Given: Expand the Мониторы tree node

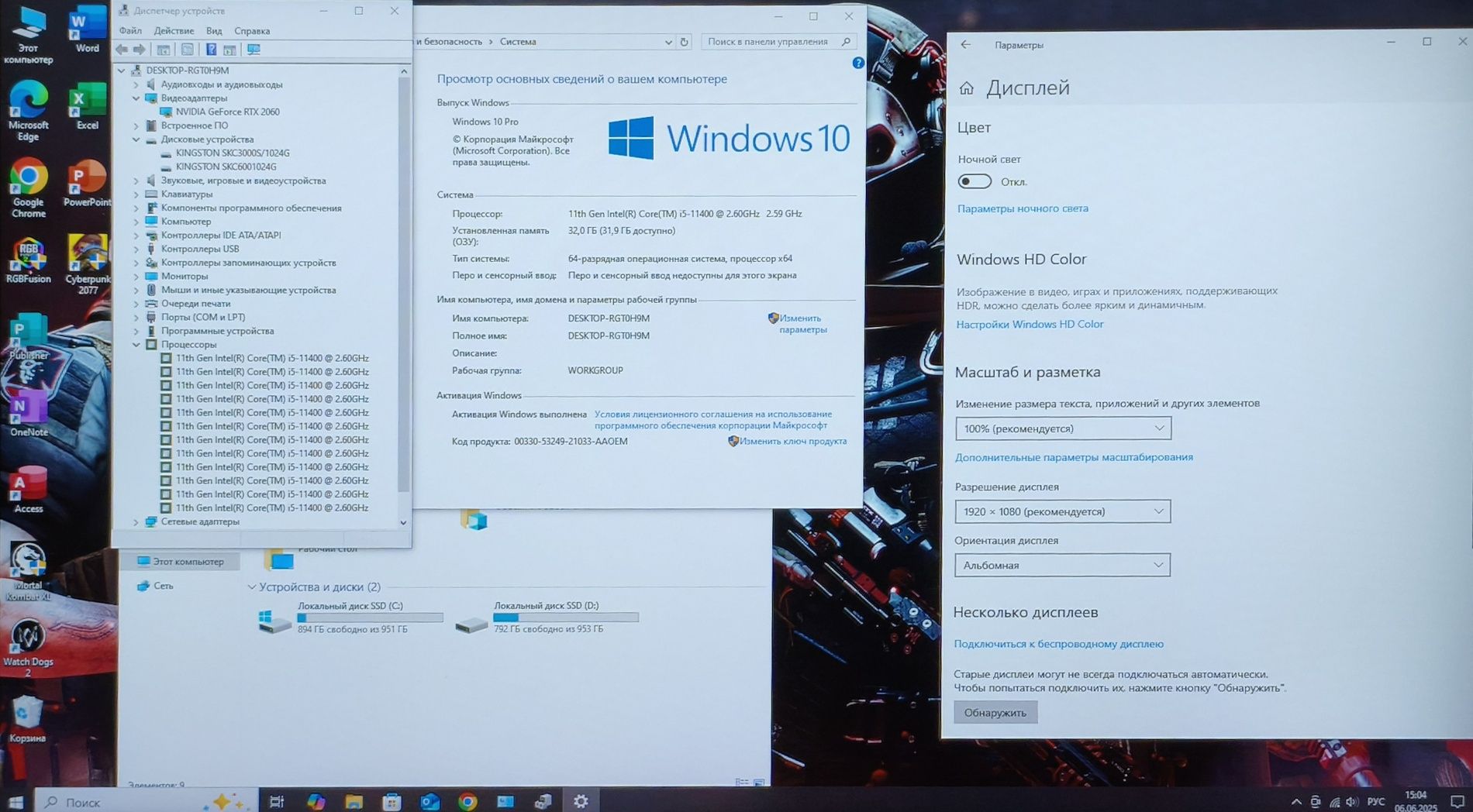Looking at the screenshot, I should (x=136, y=277).
